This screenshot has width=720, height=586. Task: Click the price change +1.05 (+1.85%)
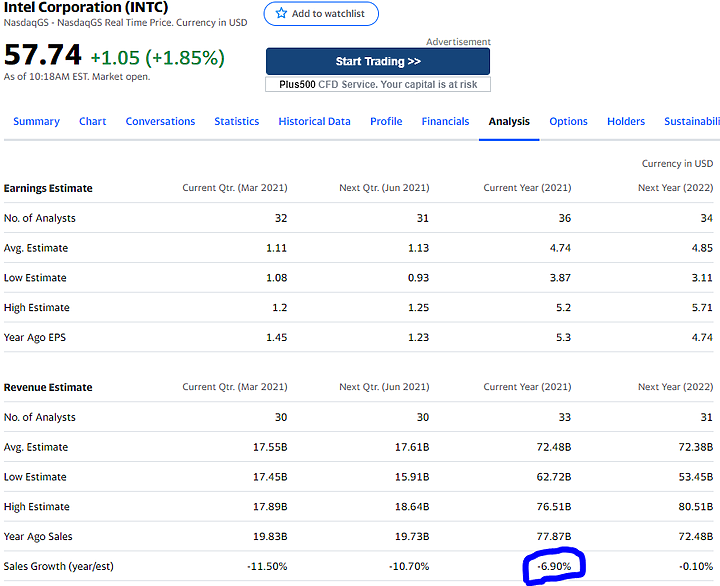[x=158, y=58]
